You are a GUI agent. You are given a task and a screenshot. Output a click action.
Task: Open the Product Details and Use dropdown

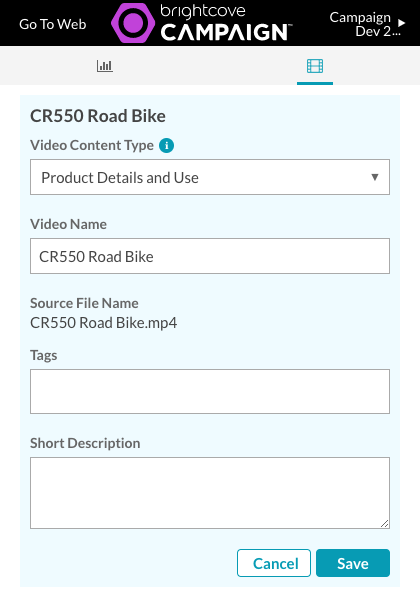point(210,177)
